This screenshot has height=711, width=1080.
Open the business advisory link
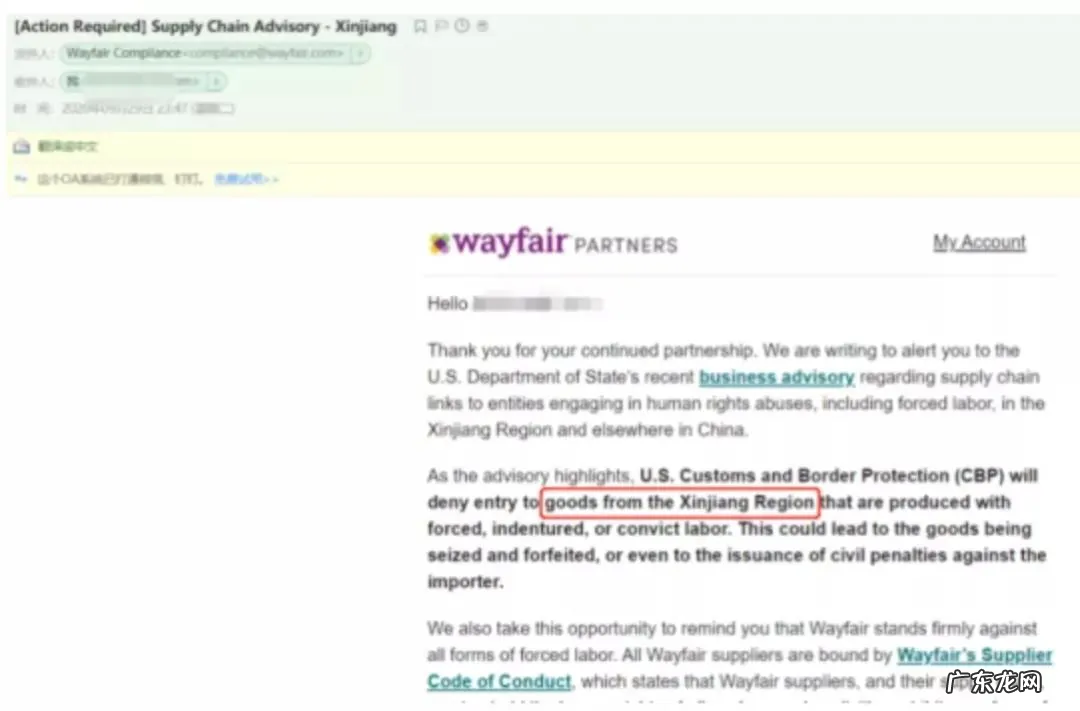pyautogui.click(x=776, y=377)
